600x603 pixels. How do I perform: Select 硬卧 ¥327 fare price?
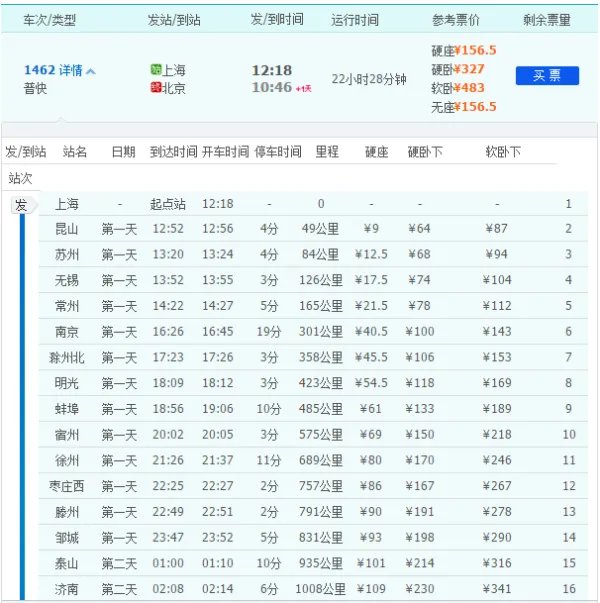(458, 69)
